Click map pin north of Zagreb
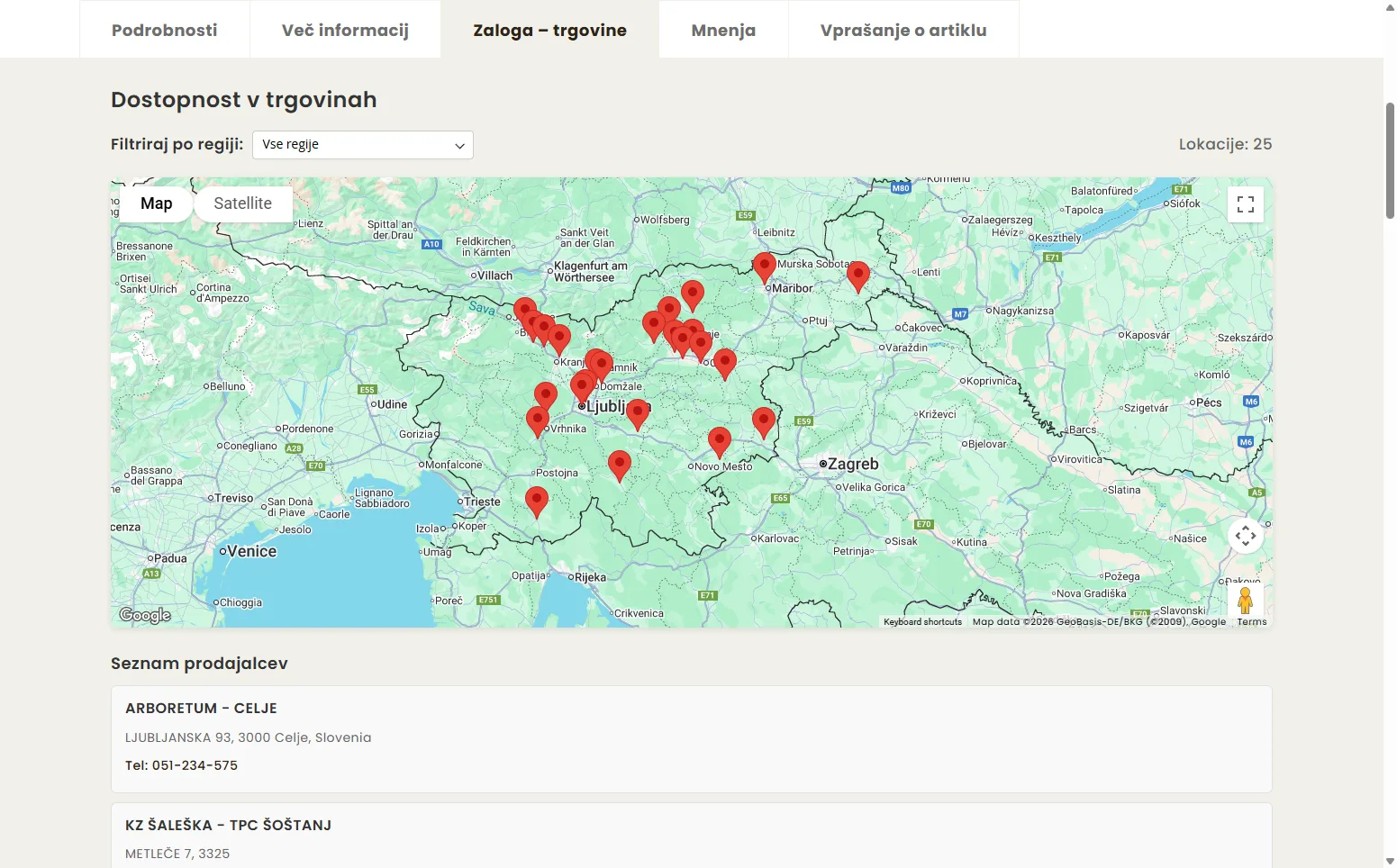1397x868 pixels. [764, 423]
